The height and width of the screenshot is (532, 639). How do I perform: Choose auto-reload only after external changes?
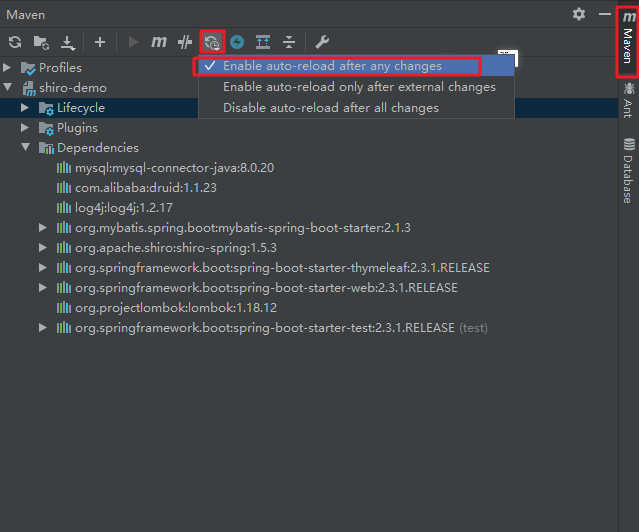[356, 87]
